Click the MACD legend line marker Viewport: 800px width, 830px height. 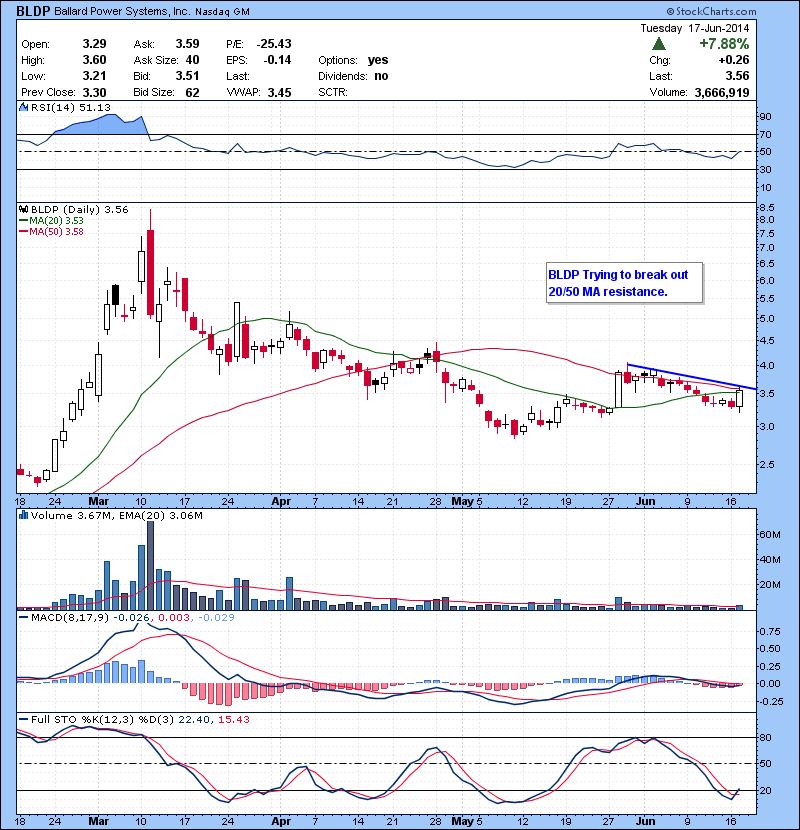(23, 617)
